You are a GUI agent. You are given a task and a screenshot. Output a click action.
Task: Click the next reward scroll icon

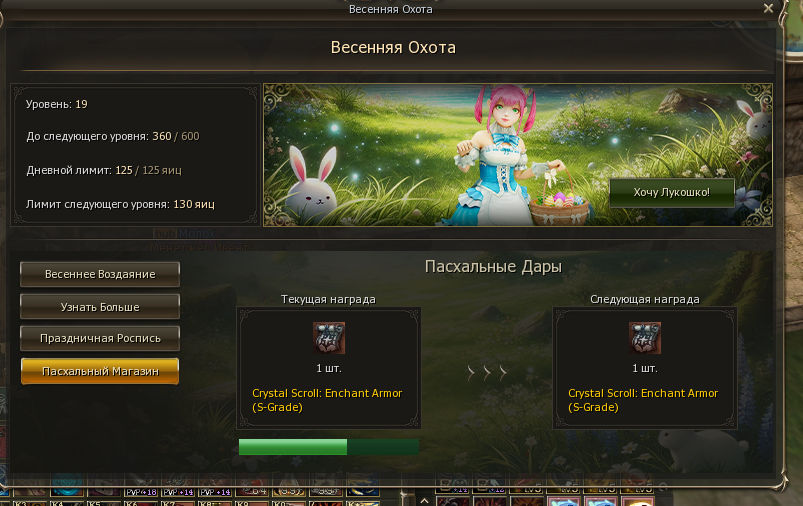(x=645, y=338)
